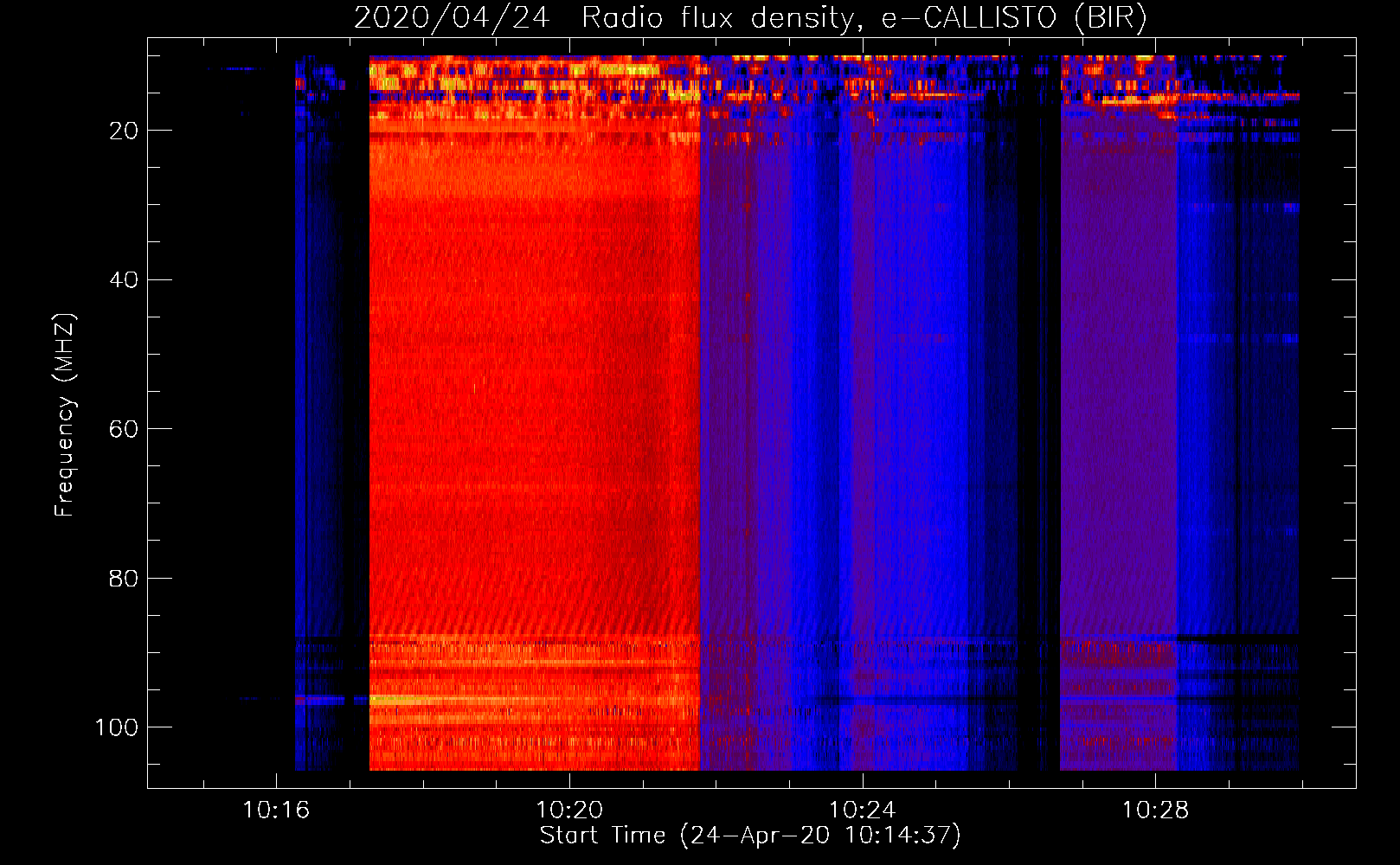This screenshot has width=1400, height=865.
Task: Click the 'Start Time (24-Apr-20 10:14:37)' axis label
Action: [750, 836]
